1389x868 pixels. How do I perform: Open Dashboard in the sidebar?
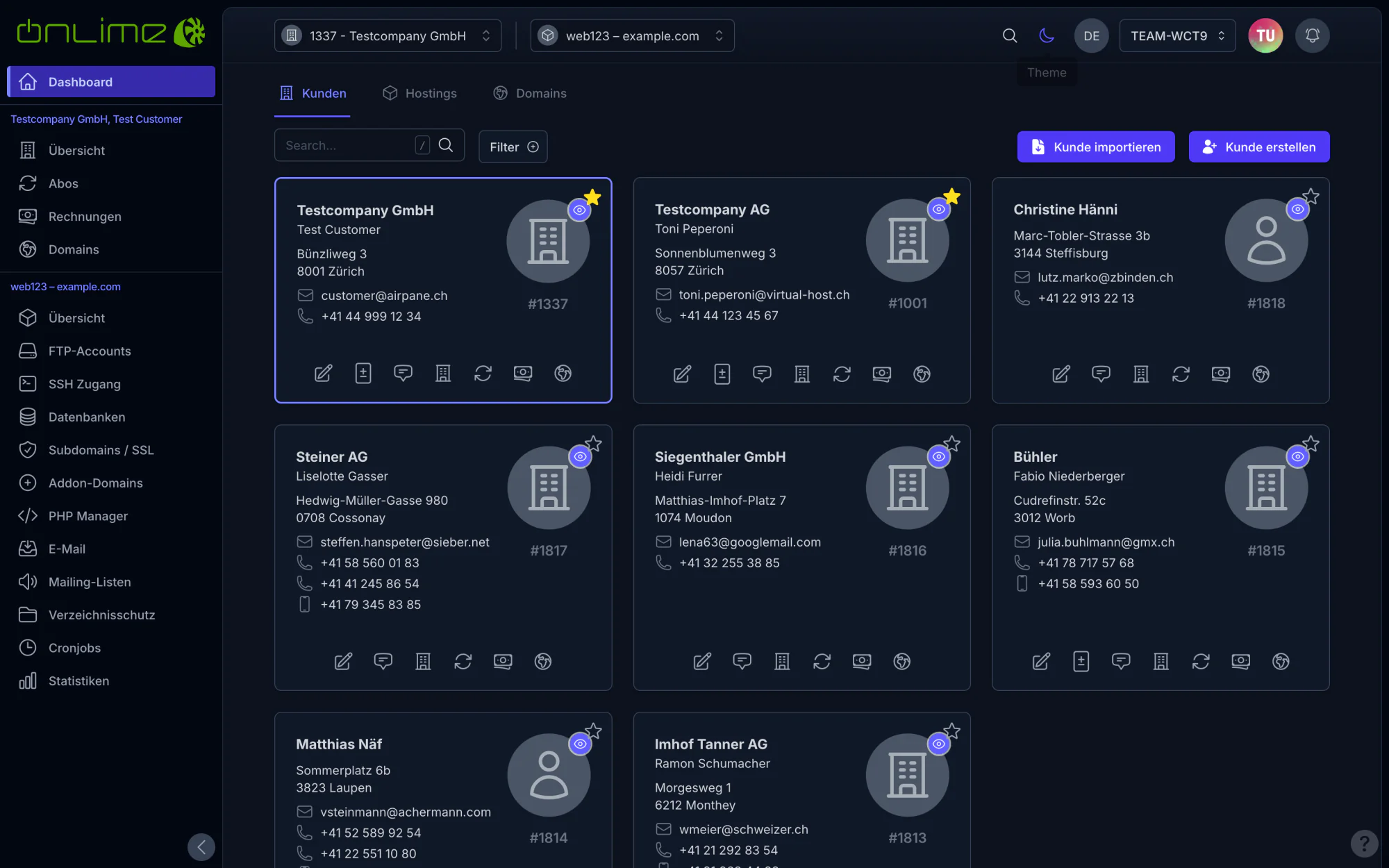(x=111, y=82)
